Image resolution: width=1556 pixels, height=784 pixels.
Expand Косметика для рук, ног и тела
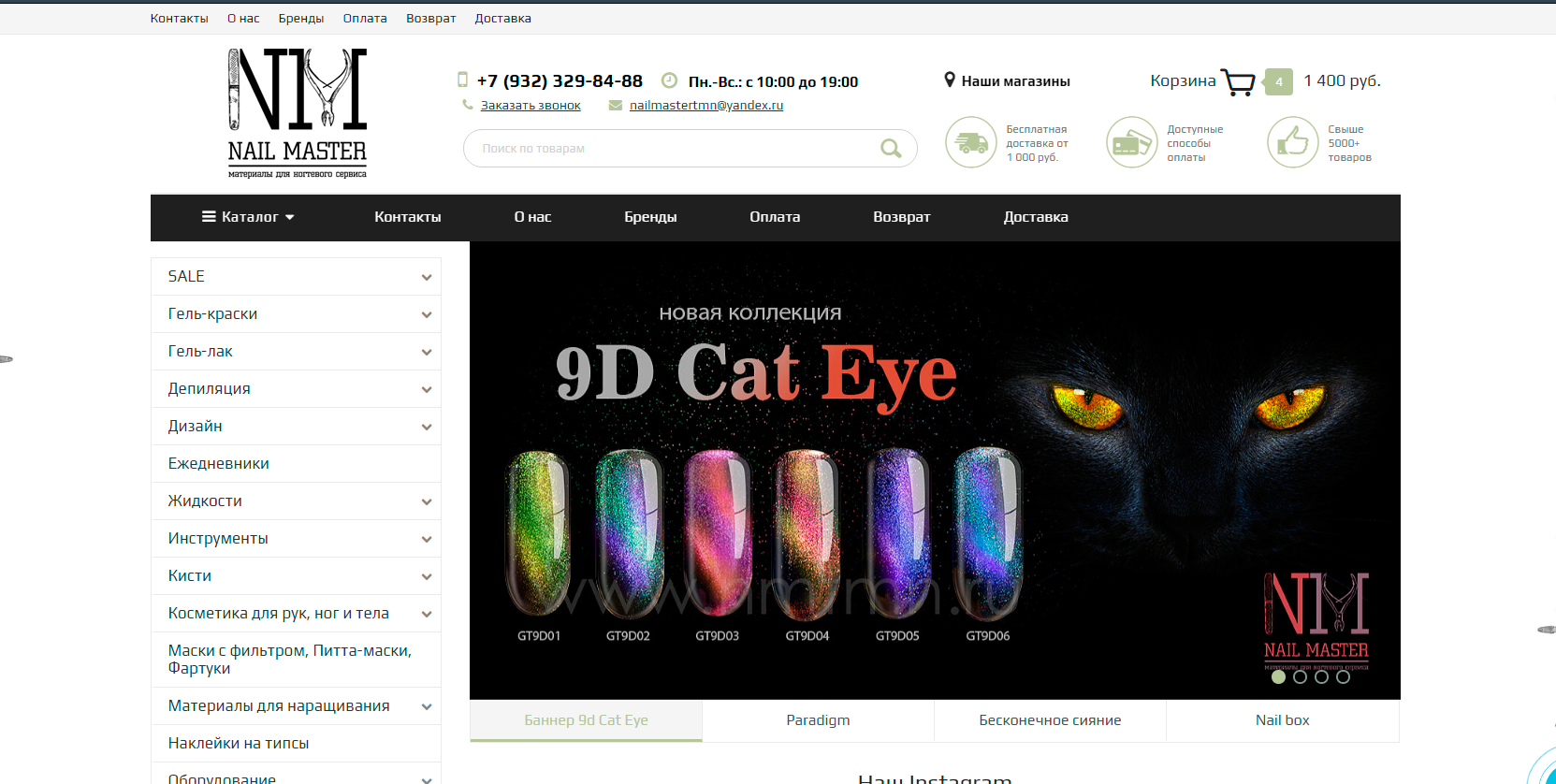[427, 614]
